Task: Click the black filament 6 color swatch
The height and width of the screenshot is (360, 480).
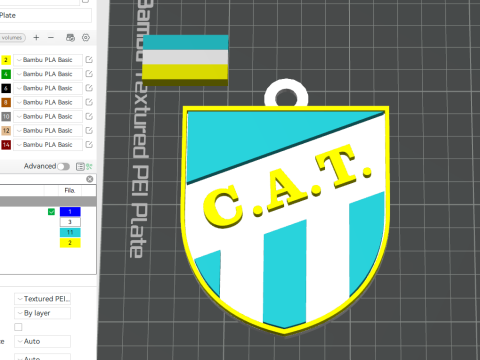Action: [6, 88]
